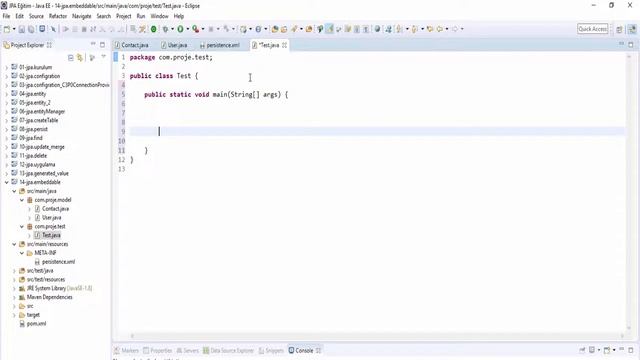
Task: Open the Servers tab
Action: (187, 351)
